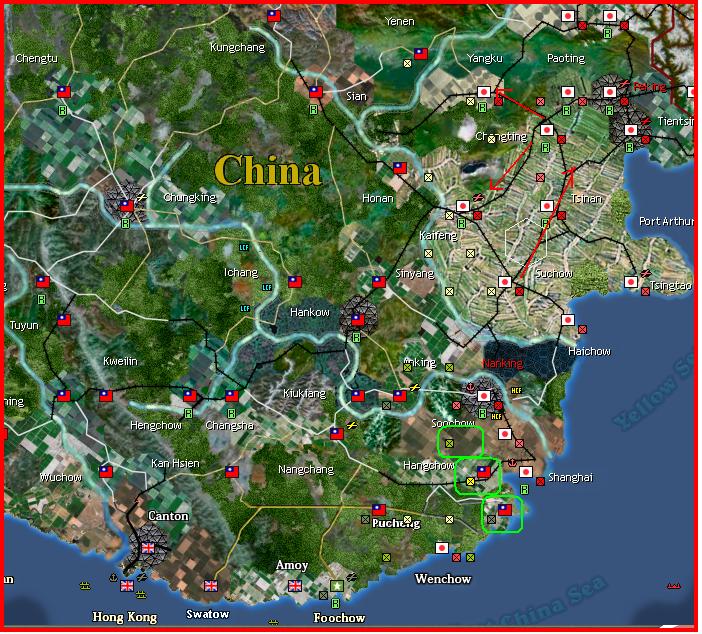Click the Haichow label
The height and width of the screenshot is (634, 702).
coord(589,351)
